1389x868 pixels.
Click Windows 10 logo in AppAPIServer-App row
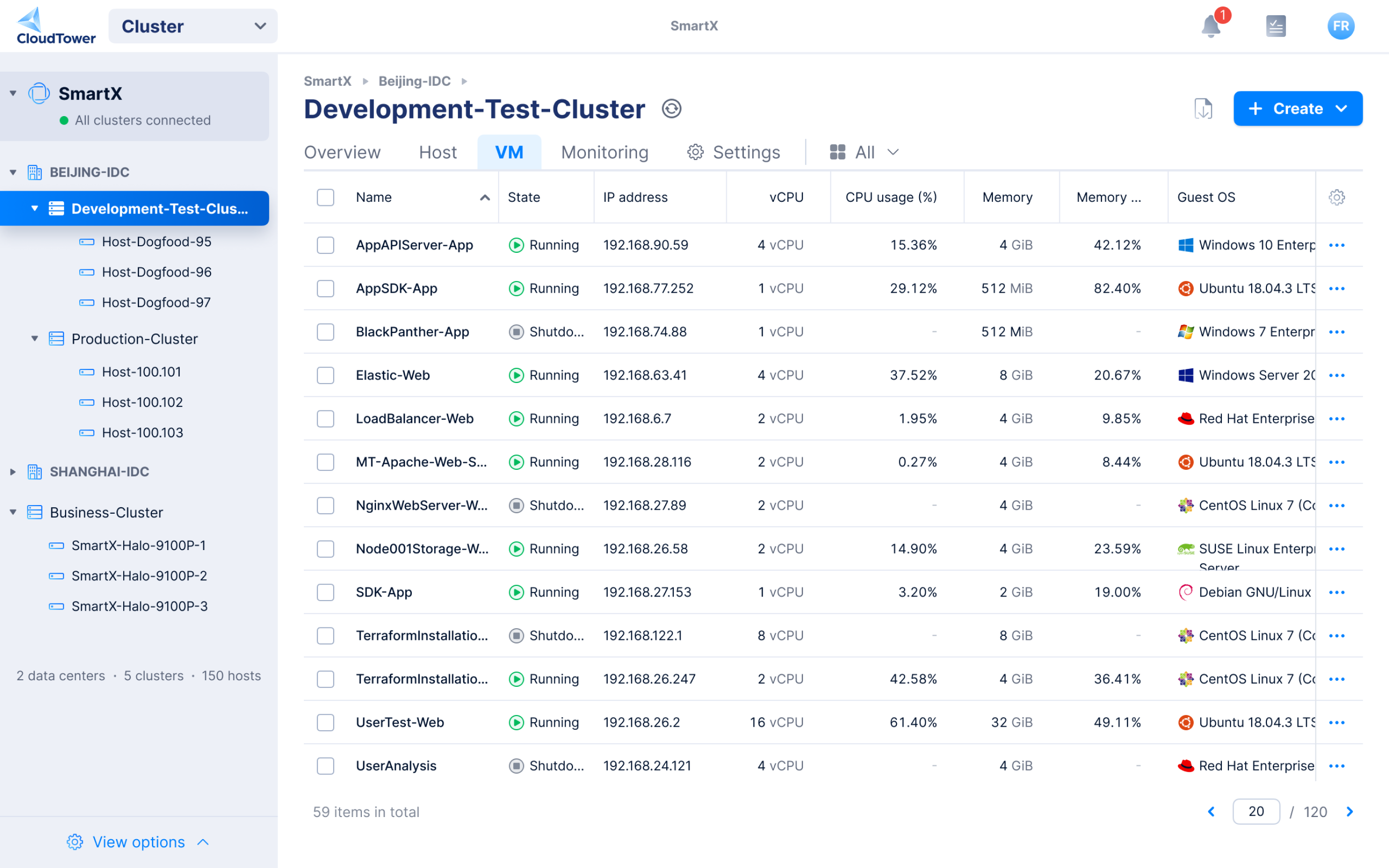click(1185, 245)
